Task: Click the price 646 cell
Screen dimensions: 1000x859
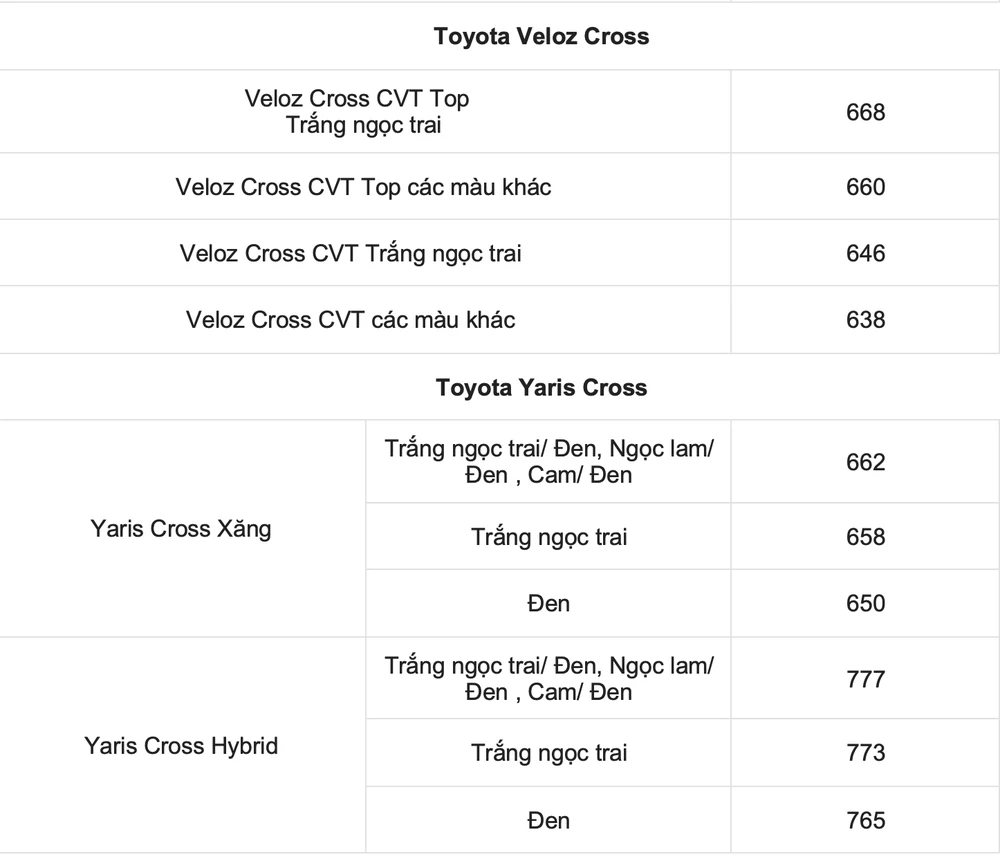Action: pyautogui.click(x=865, y=254)
